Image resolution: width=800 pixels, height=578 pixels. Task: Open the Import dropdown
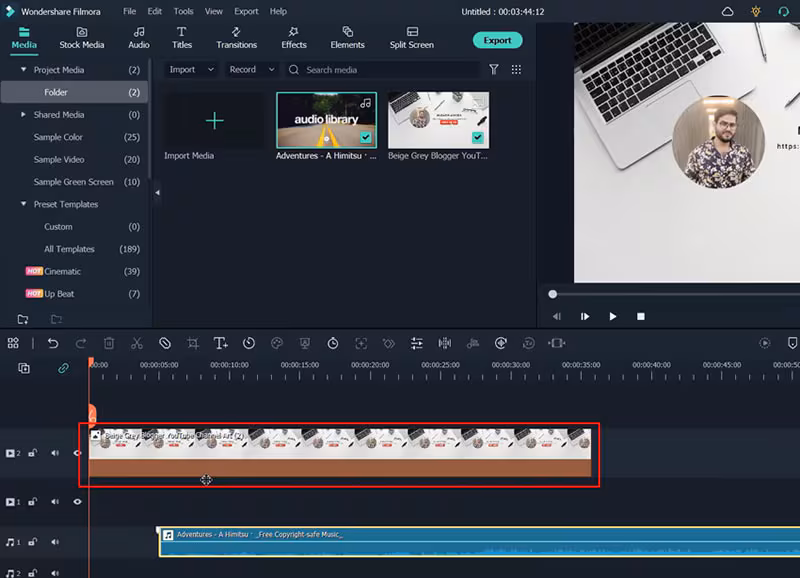click(x=191, y=70)
